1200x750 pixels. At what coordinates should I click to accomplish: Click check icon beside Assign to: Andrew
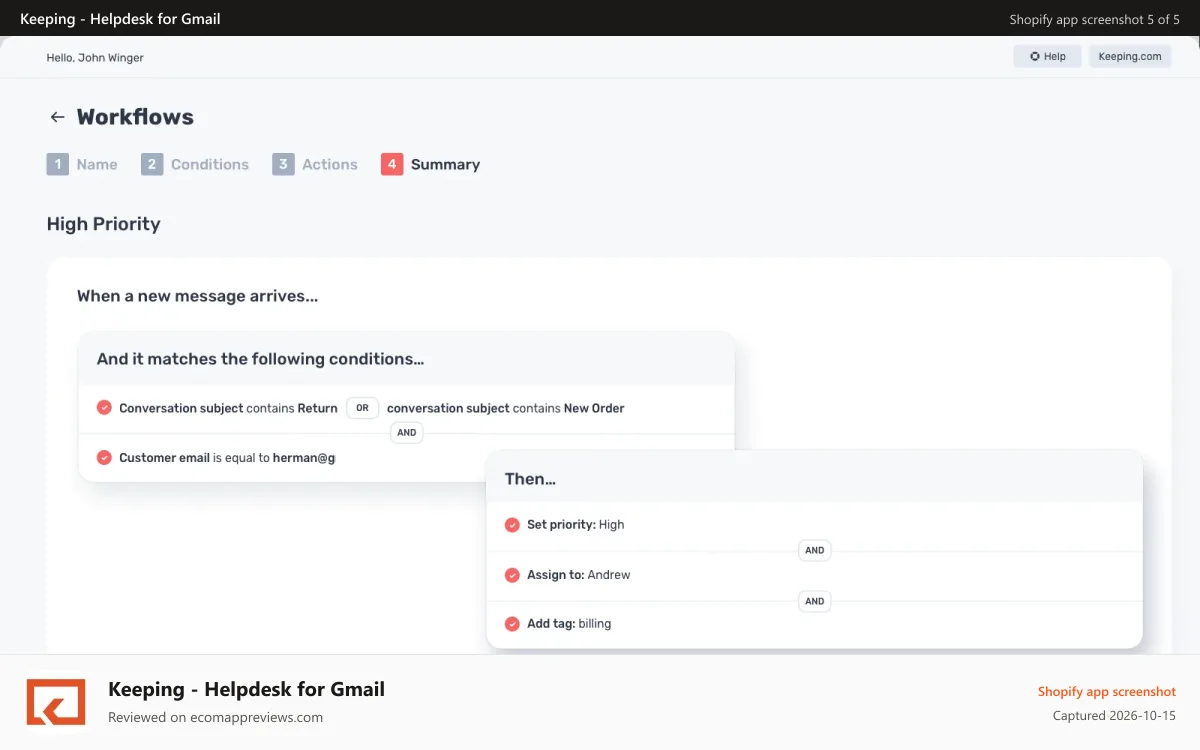tap(512, 575)
